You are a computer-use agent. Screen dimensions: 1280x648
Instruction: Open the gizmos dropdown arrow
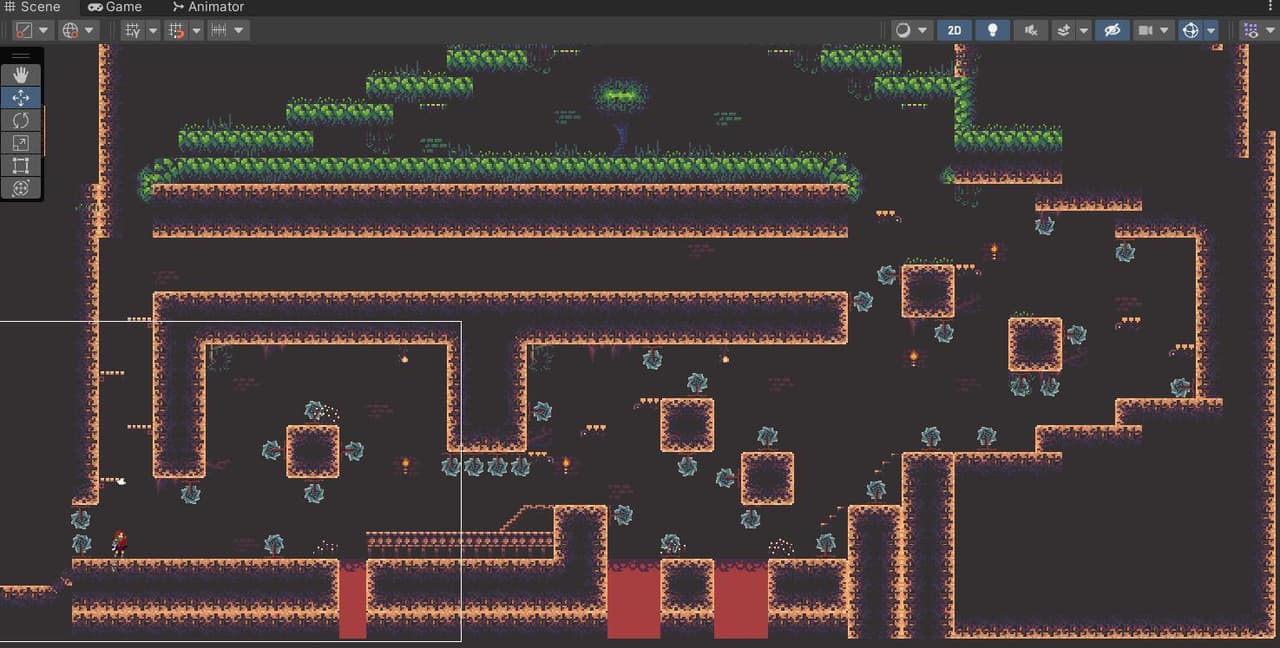1211,30
